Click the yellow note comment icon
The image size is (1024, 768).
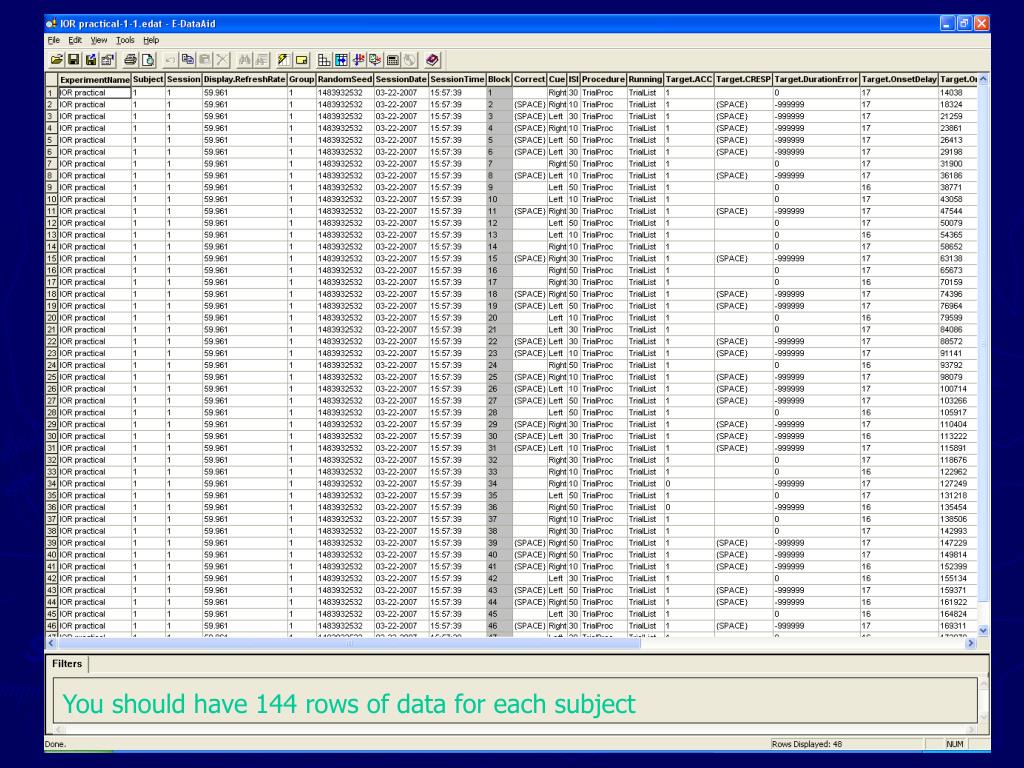click(301, 60)
